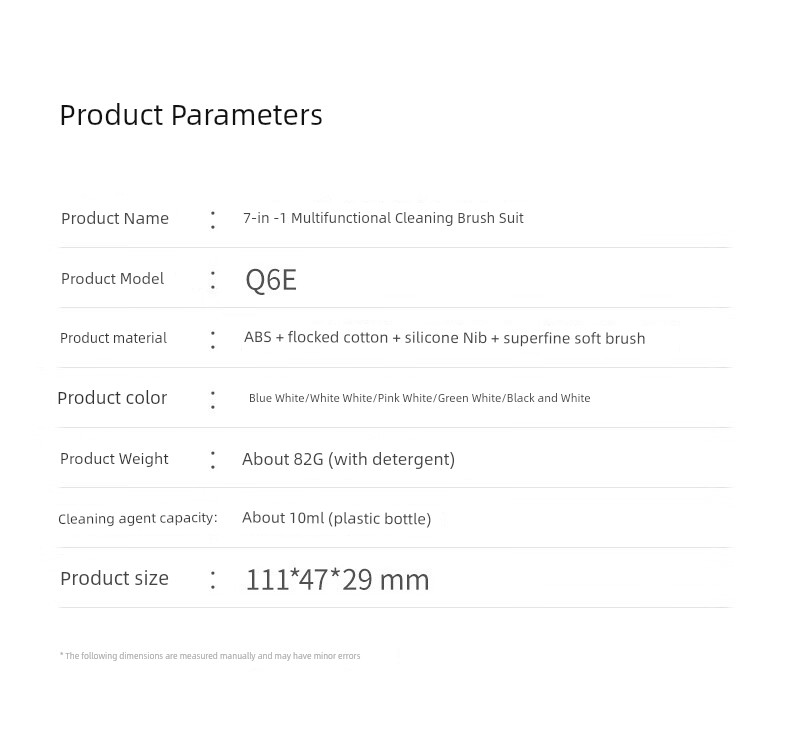
Task: Select the Product color label
Action: pyautogui.click(x=112, y=398)
